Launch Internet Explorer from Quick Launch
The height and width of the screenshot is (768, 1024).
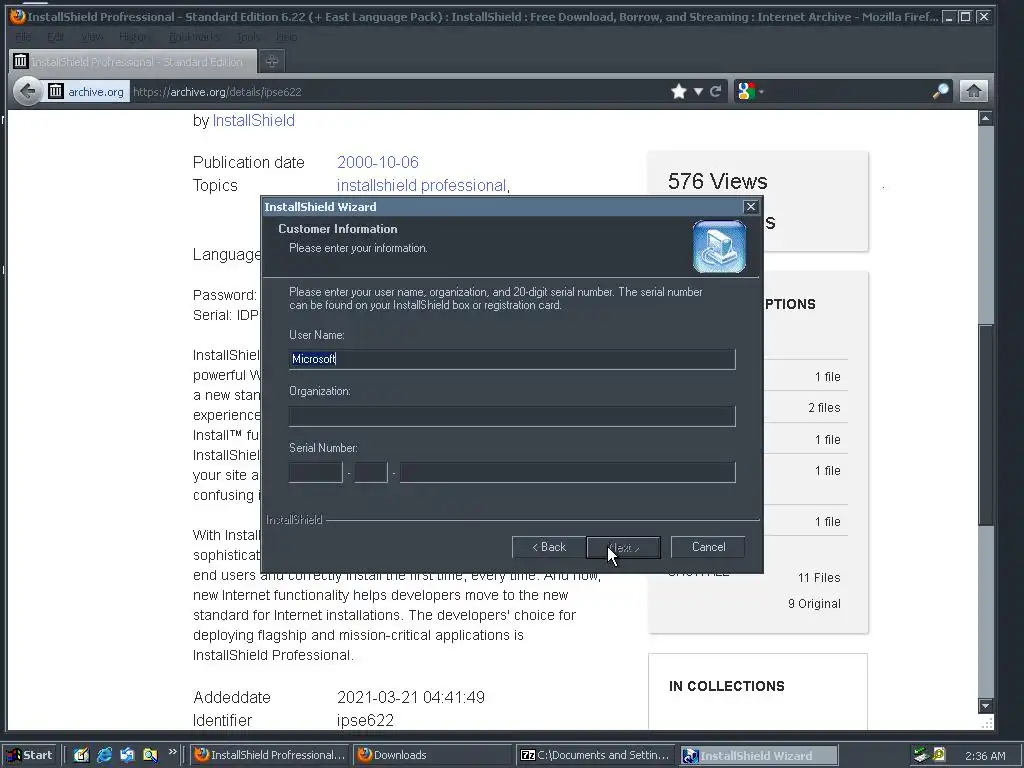tap(104, 755)
